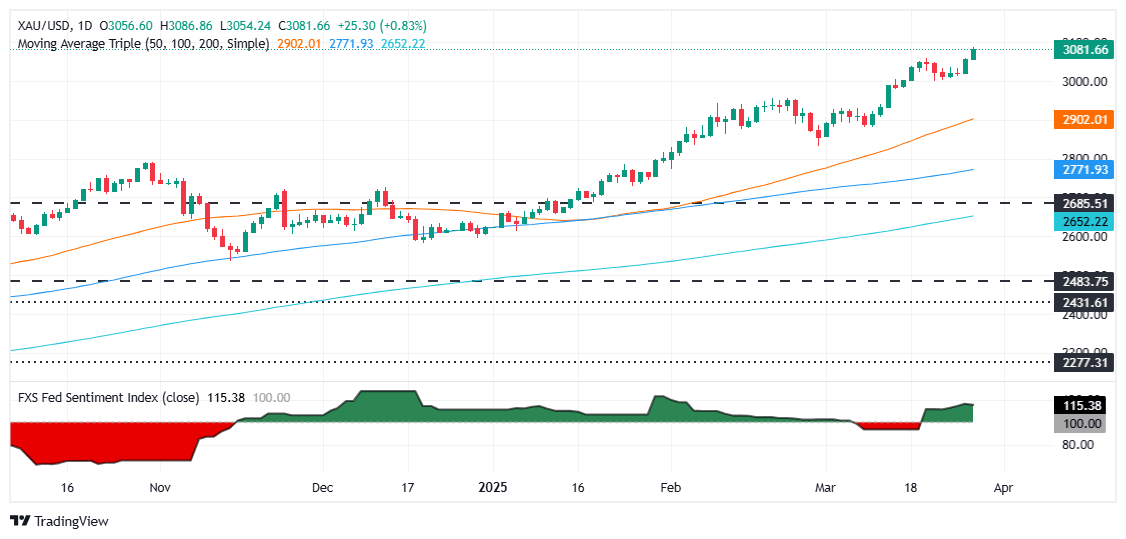Click the 2483.75 dashed line label
Image resolution: width=1126 pixels, height=539 pixels.
pos(1085,282)
